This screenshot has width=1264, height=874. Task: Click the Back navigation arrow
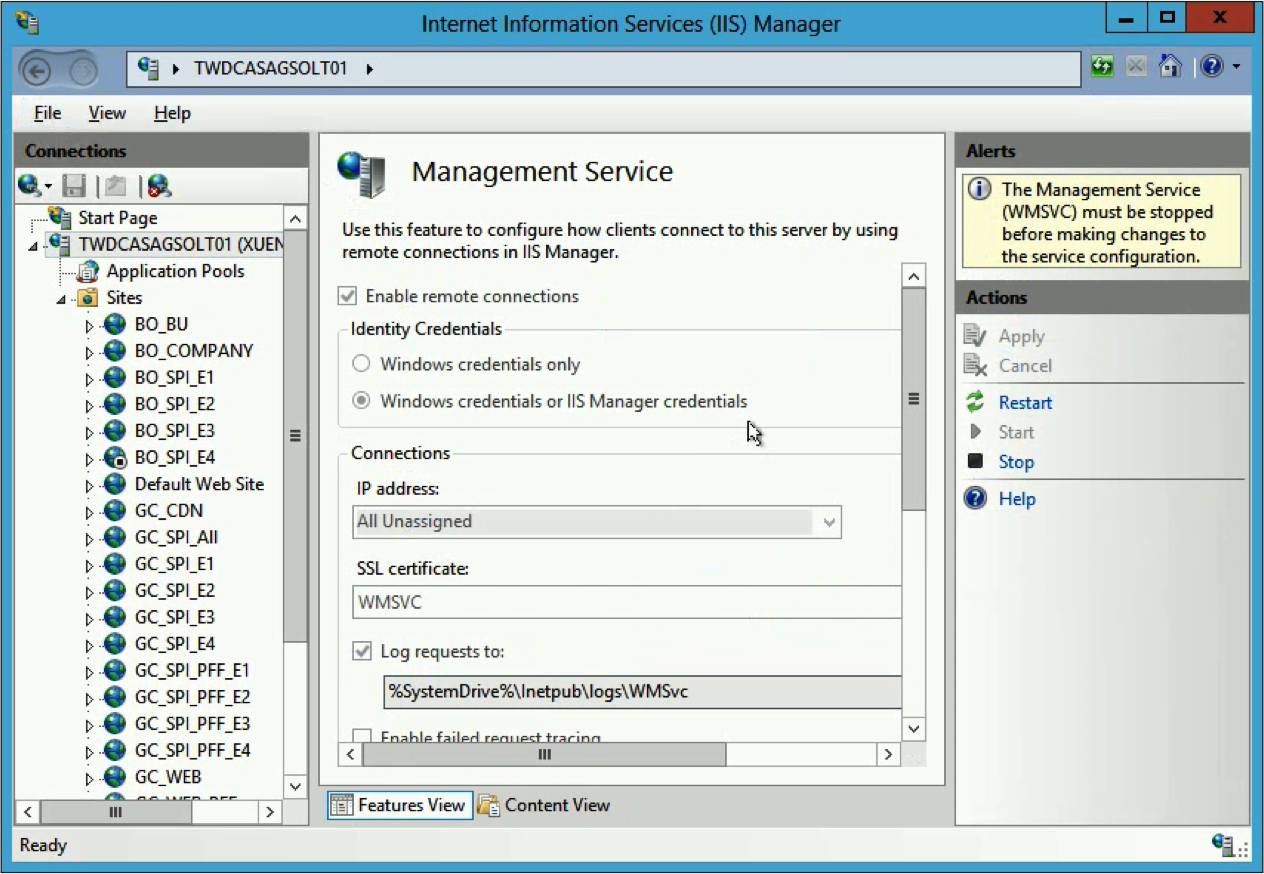(x=39, y=71)
